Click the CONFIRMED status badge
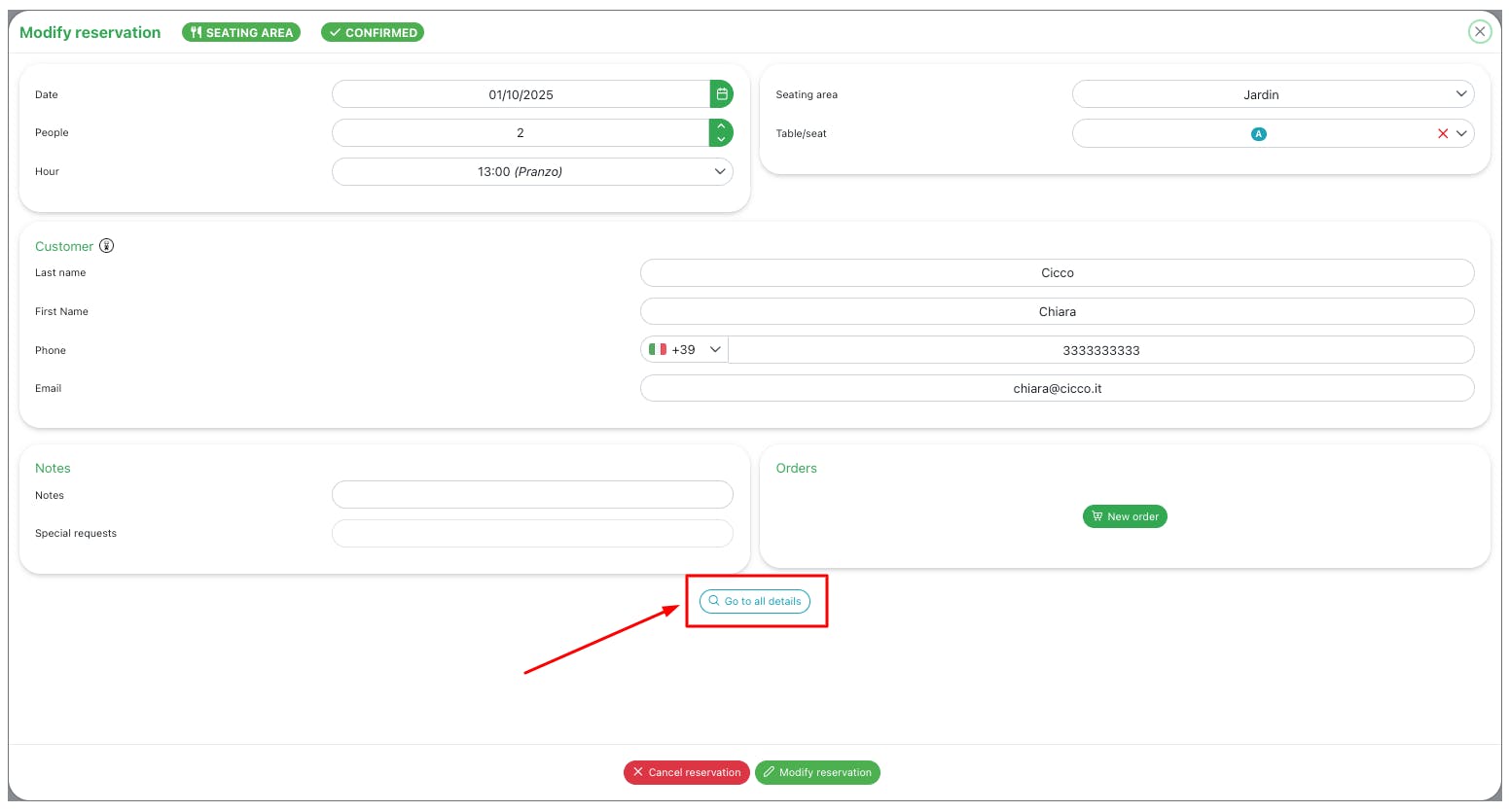This screenshot has width=1509, height=812. (x=373, y=32)
